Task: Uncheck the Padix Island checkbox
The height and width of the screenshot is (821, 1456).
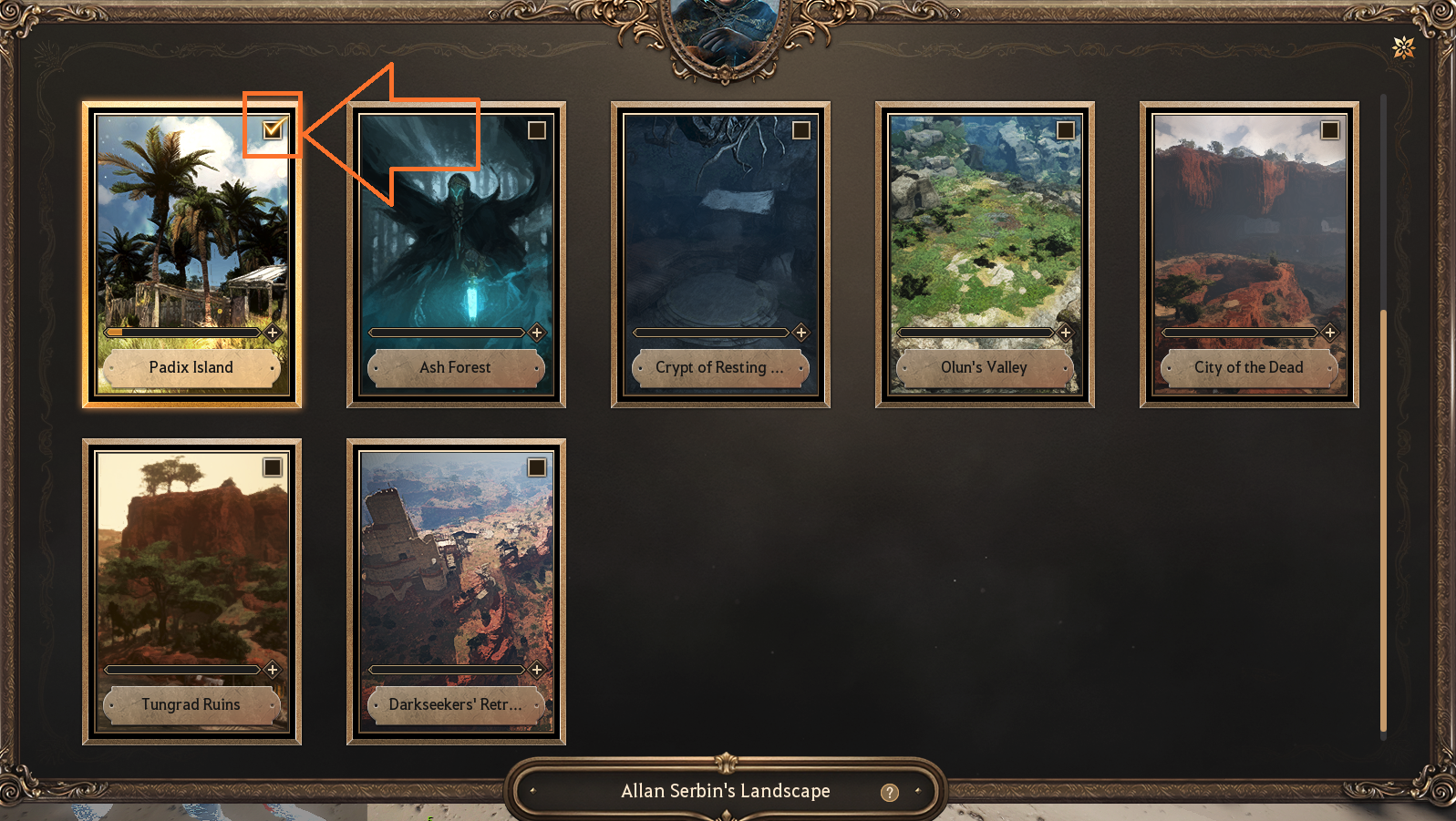Action: tap(273, 129)
